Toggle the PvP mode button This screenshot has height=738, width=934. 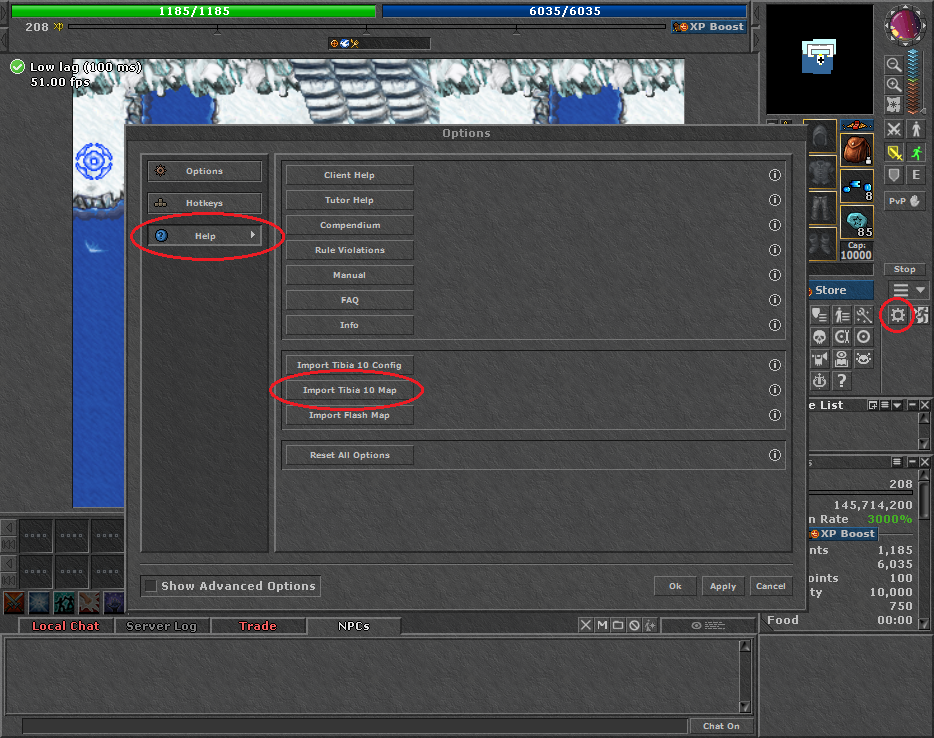point(904,201)
